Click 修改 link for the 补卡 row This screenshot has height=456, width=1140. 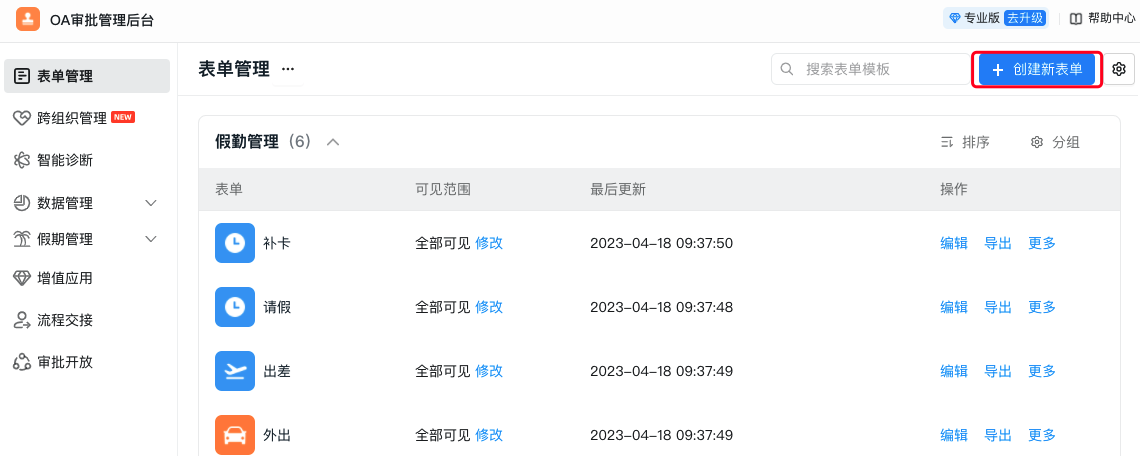tap(489, 244)
